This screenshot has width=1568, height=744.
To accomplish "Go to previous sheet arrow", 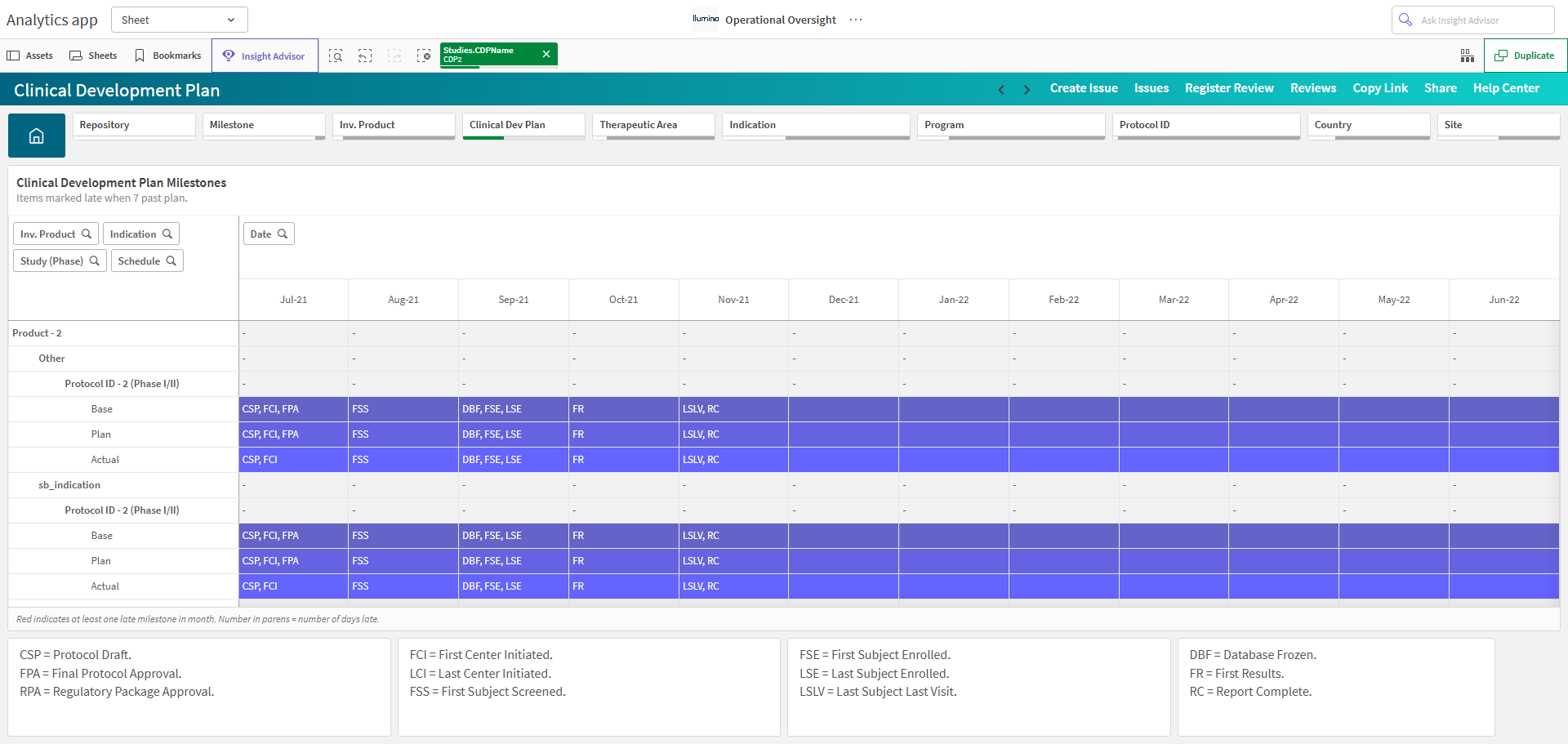I will point(1001,89).
